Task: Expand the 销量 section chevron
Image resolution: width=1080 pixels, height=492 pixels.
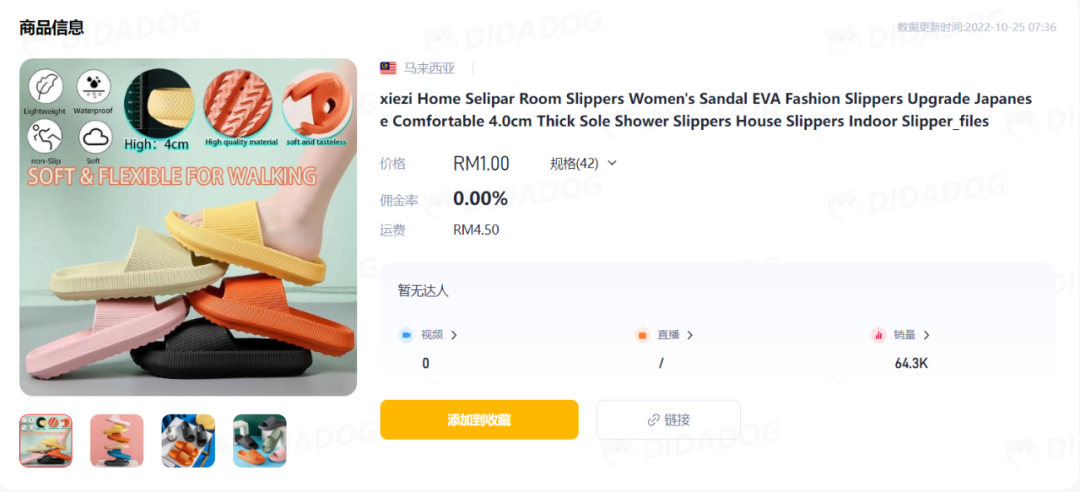Action: (x=926, y=335)
